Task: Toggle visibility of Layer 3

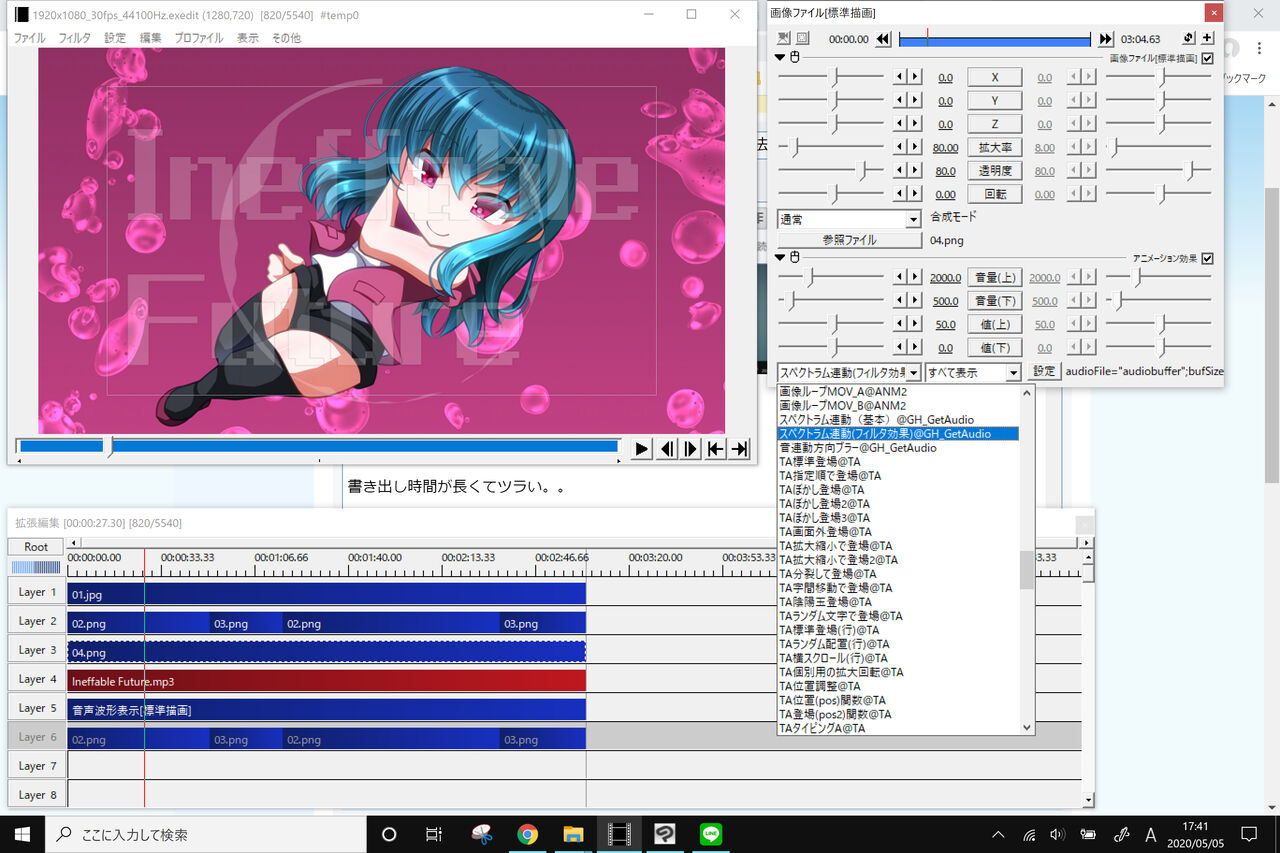Action: pyautogui.click(x=37, y=650)
